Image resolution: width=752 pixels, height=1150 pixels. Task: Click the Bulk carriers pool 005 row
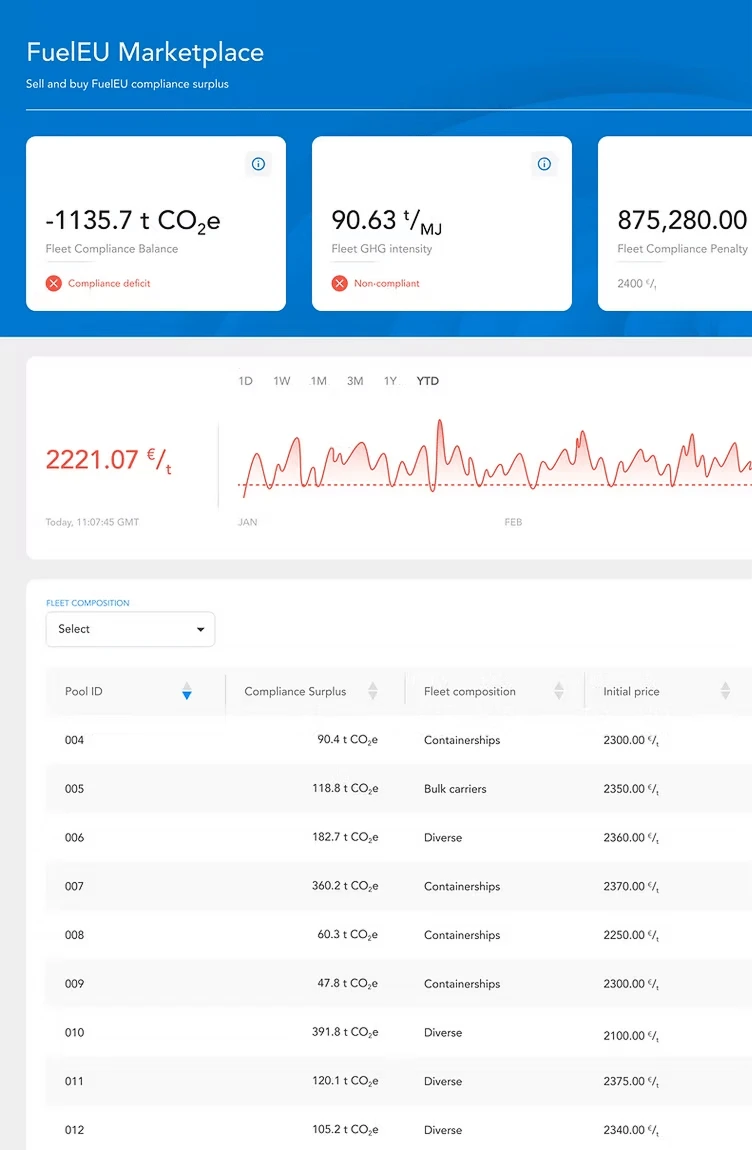pos(400,789)
